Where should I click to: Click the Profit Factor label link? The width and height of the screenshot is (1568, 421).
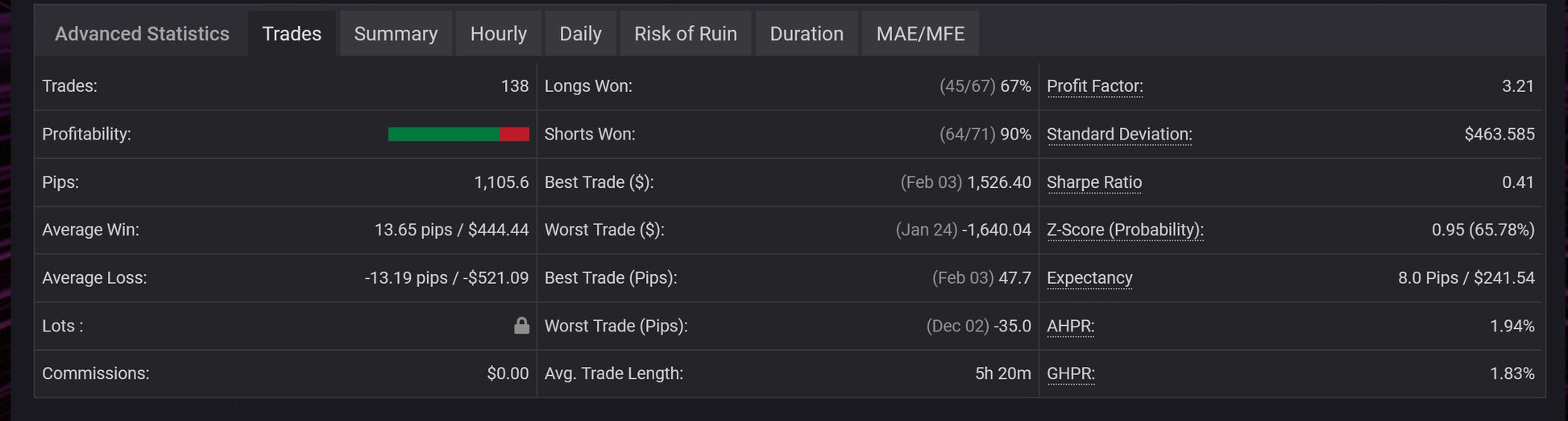pyautogui.click(x=1094, y=86)
